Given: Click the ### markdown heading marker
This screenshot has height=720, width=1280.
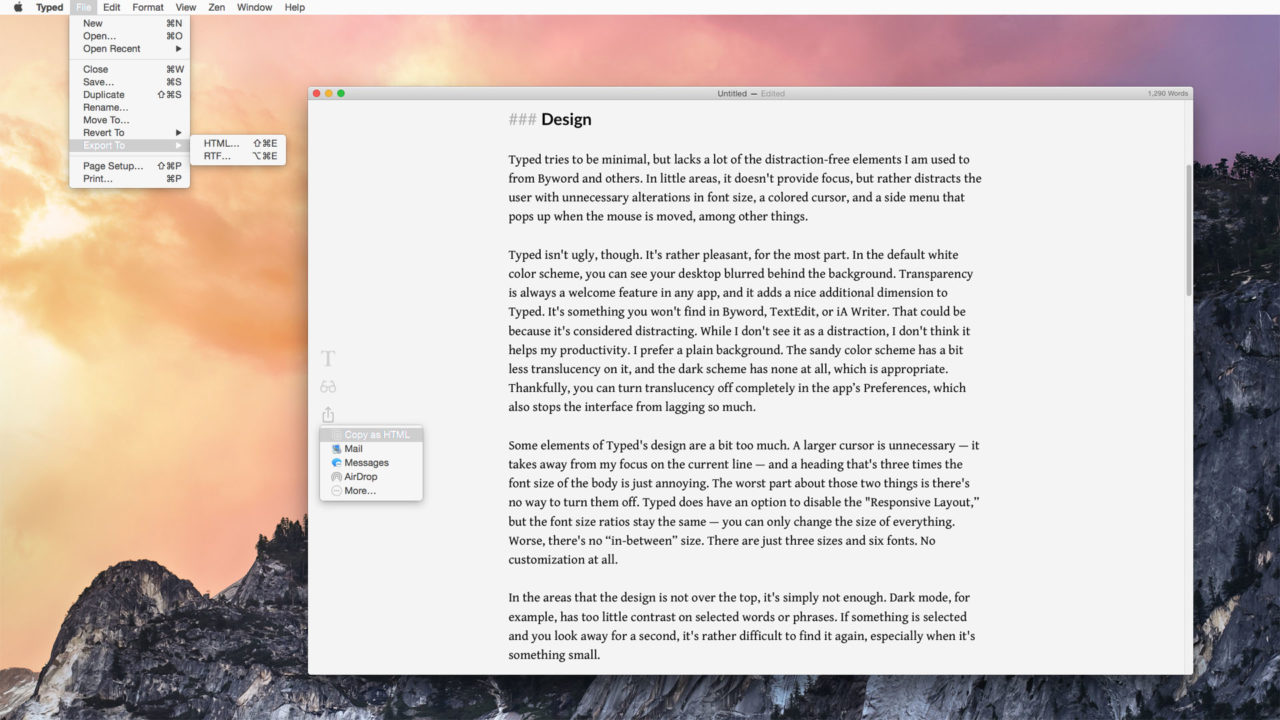Looking at the screenshot, I should pos(522,119).
